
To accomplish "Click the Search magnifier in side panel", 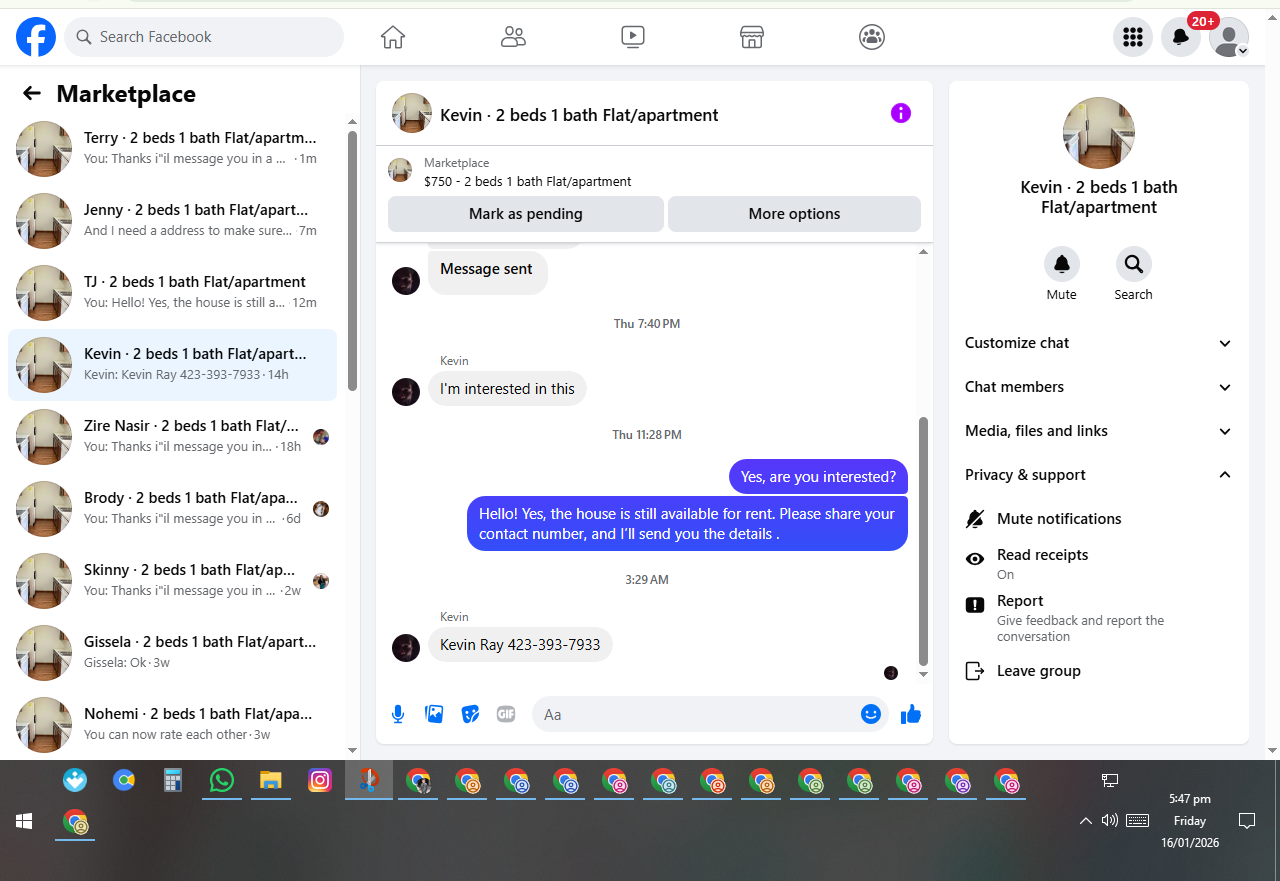I will pos(1134,264).
